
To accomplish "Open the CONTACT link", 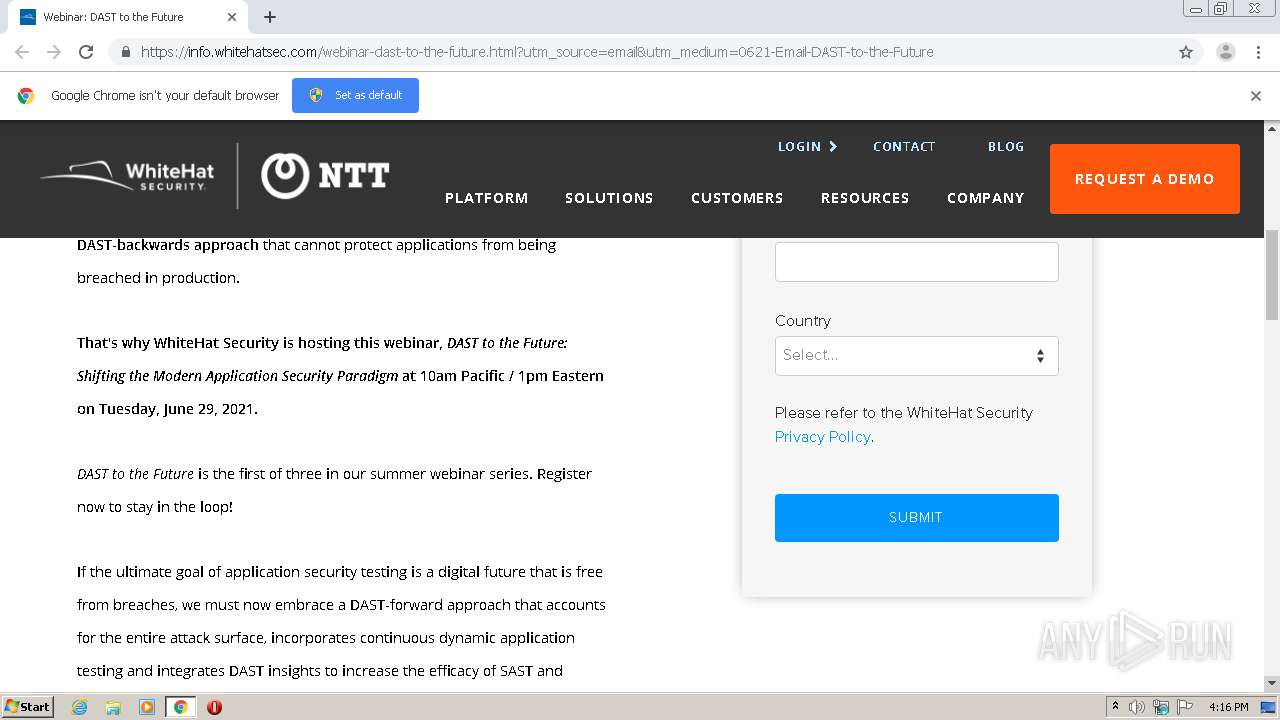I will 904,146.
